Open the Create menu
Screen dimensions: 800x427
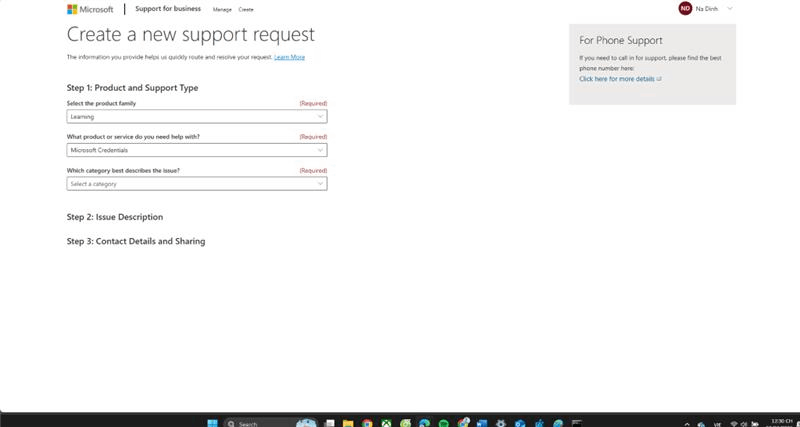[x=246, y=10]
